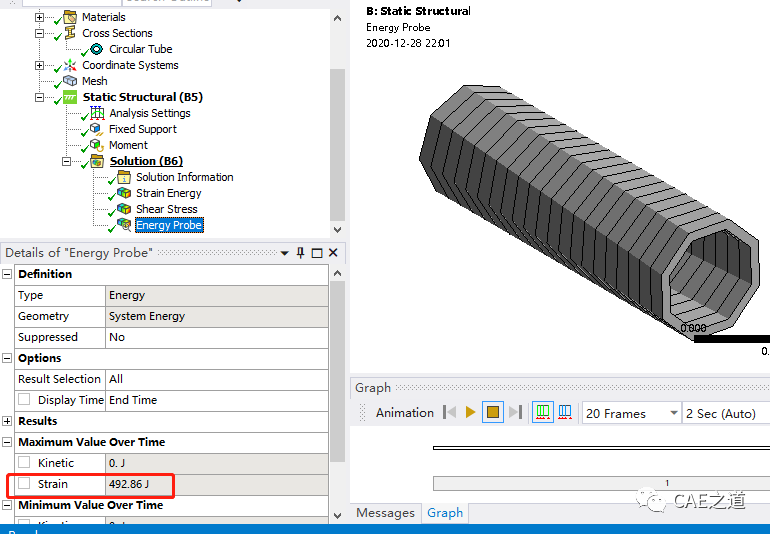Click the Strain value 492.86 J
Image resolution: width=770 pixels, height=534 pixels.
[x=217, y=484]
